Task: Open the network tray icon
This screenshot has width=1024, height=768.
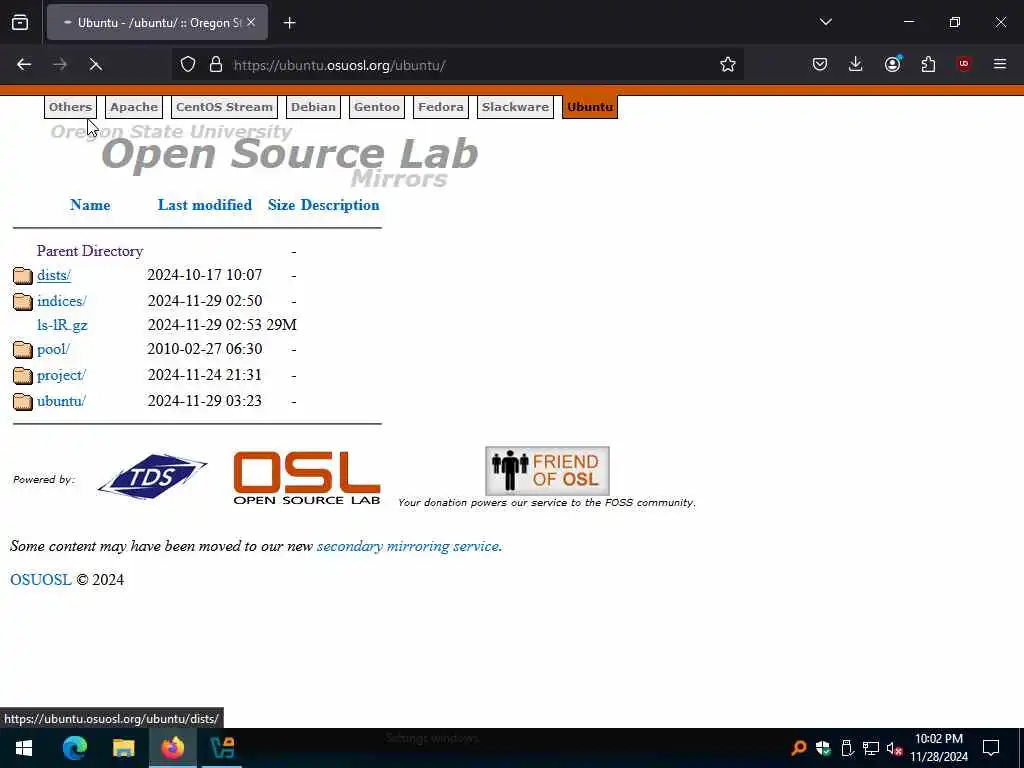Action: click(x=871, y=748)
